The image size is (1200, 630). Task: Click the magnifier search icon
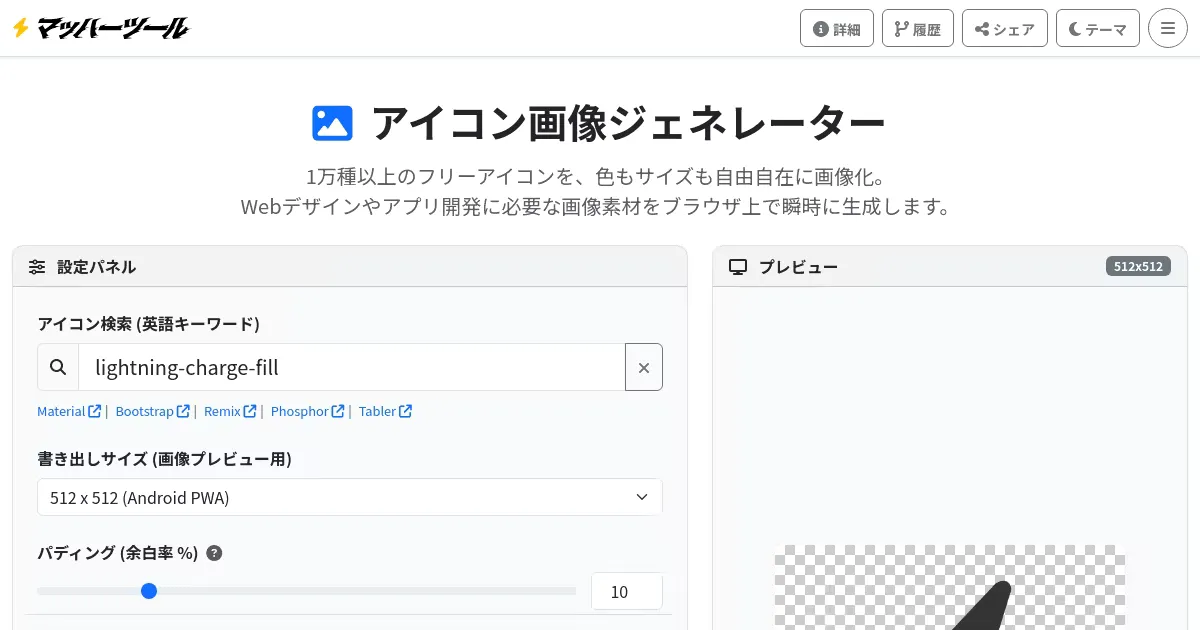(58, 367)
